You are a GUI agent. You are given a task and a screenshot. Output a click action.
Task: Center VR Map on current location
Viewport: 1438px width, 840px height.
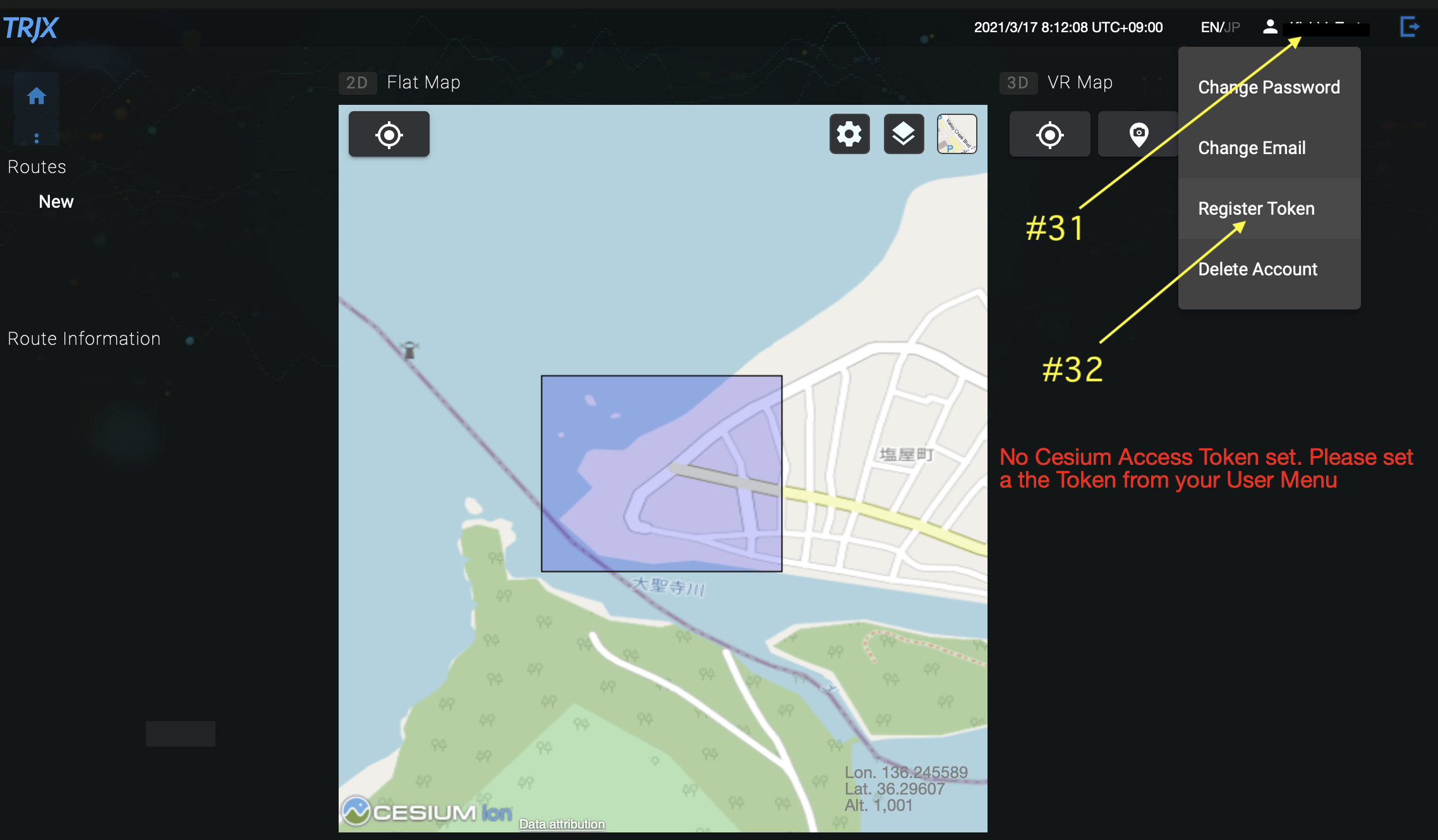point(1049,135)
